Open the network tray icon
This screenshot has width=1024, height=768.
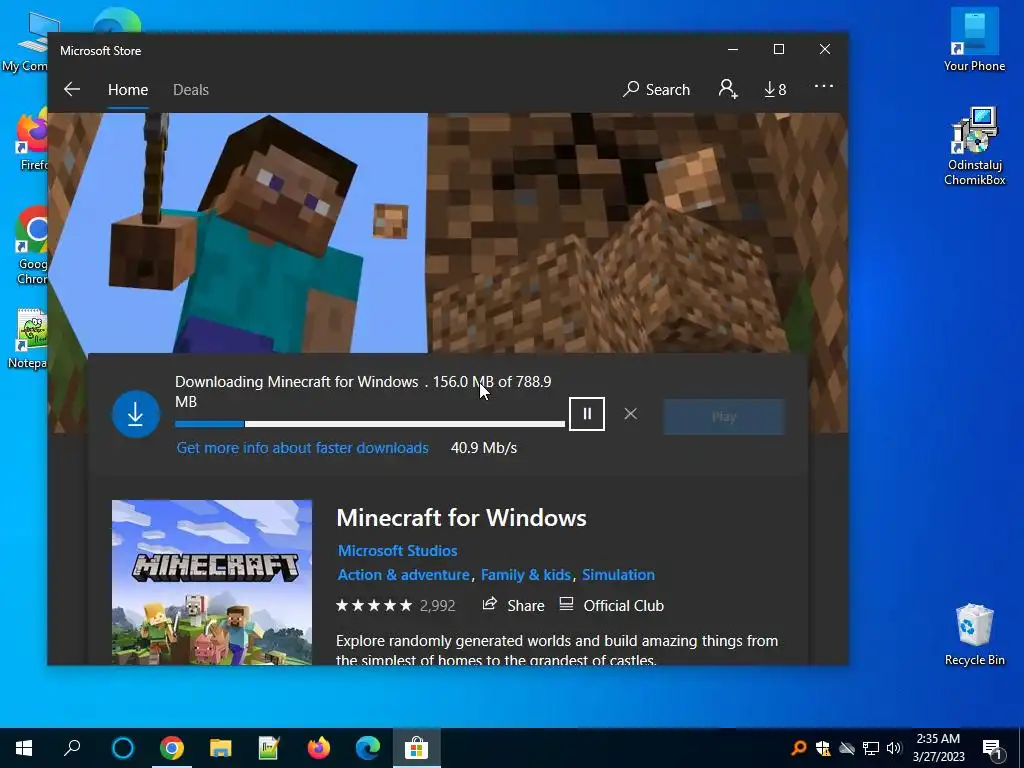pos(871,748)
